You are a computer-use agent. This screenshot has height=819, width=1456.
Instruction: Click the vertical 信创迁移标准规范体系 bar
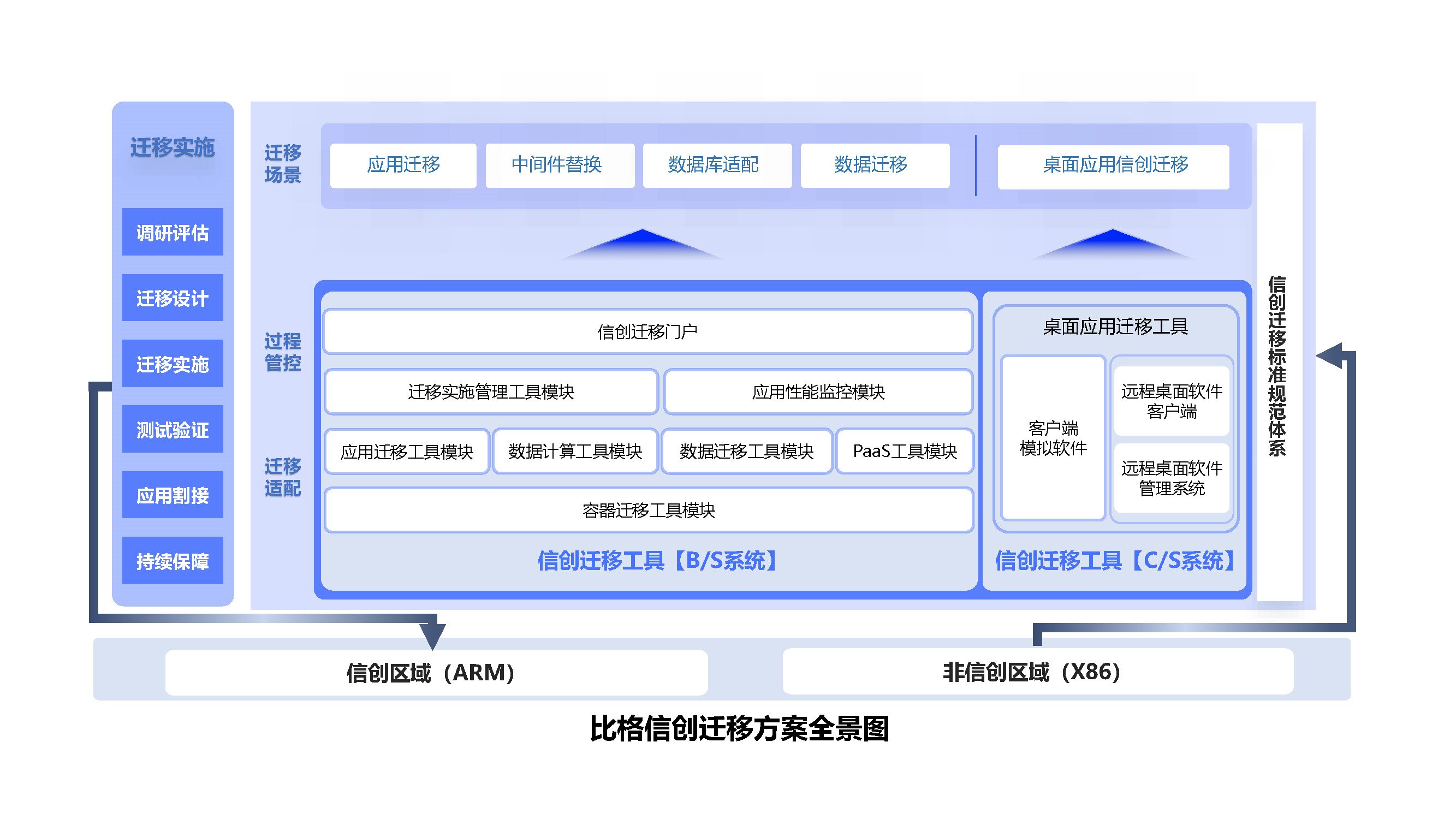pyautogui.click(x=1280, y=363)
